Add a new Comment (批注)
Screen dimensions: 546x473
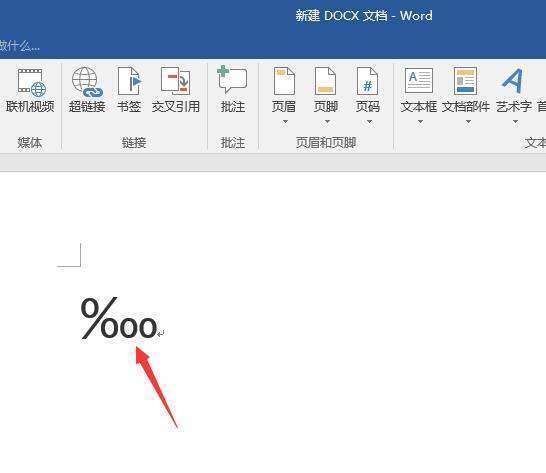233,91
